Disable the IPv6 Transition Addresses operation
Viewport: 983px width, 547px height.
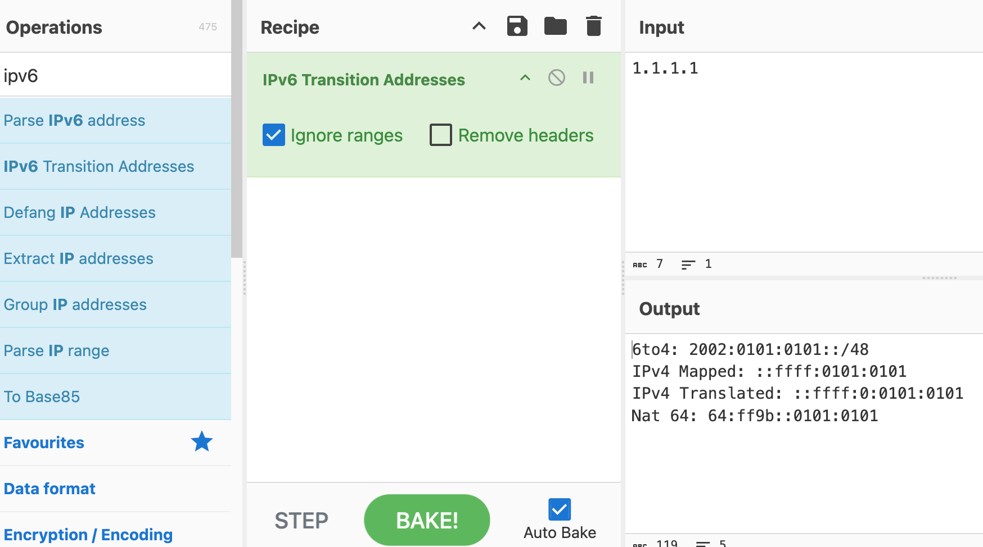tap(557, 78)
